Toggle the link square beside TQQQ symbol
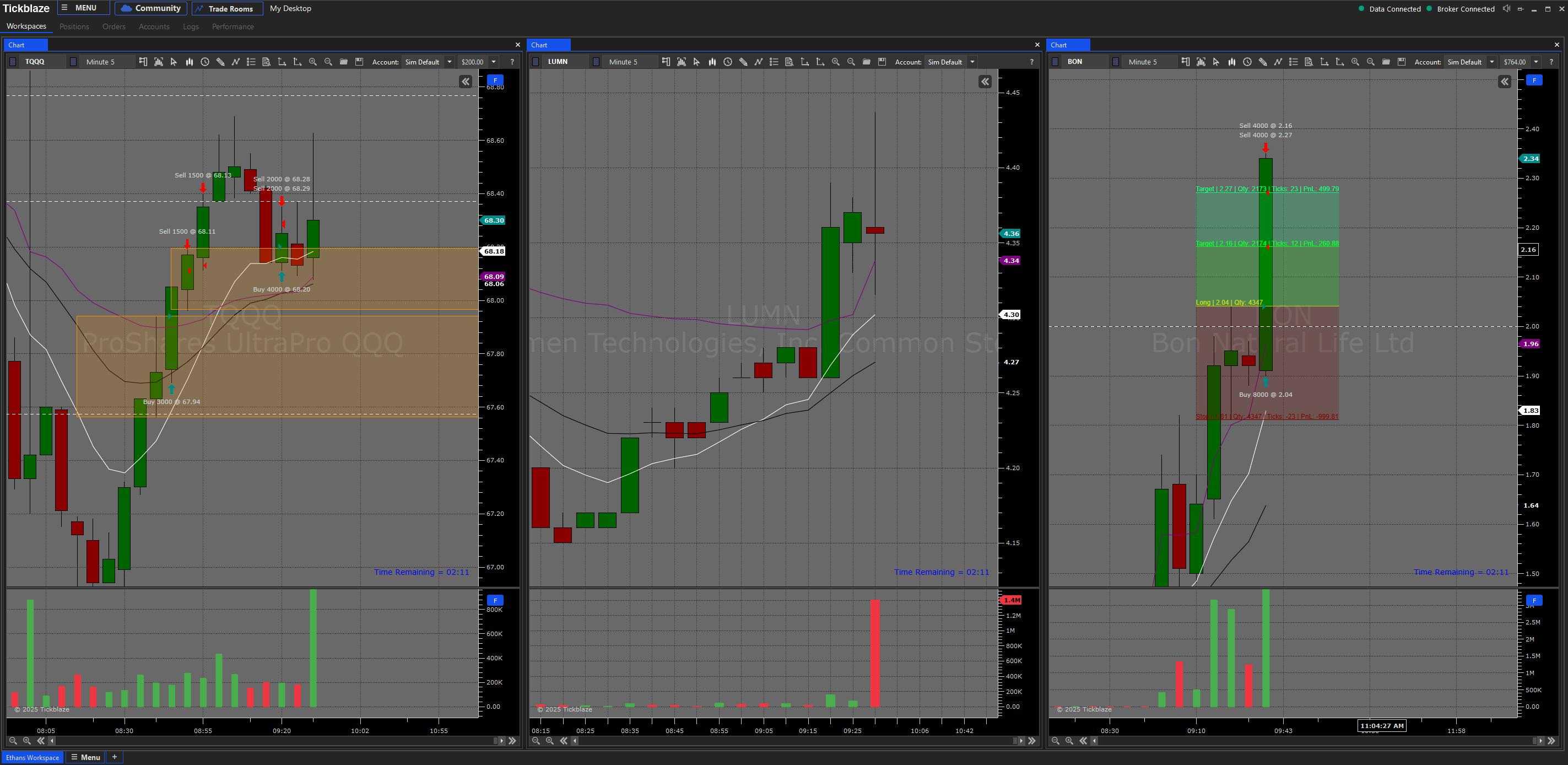 point(13,62)
